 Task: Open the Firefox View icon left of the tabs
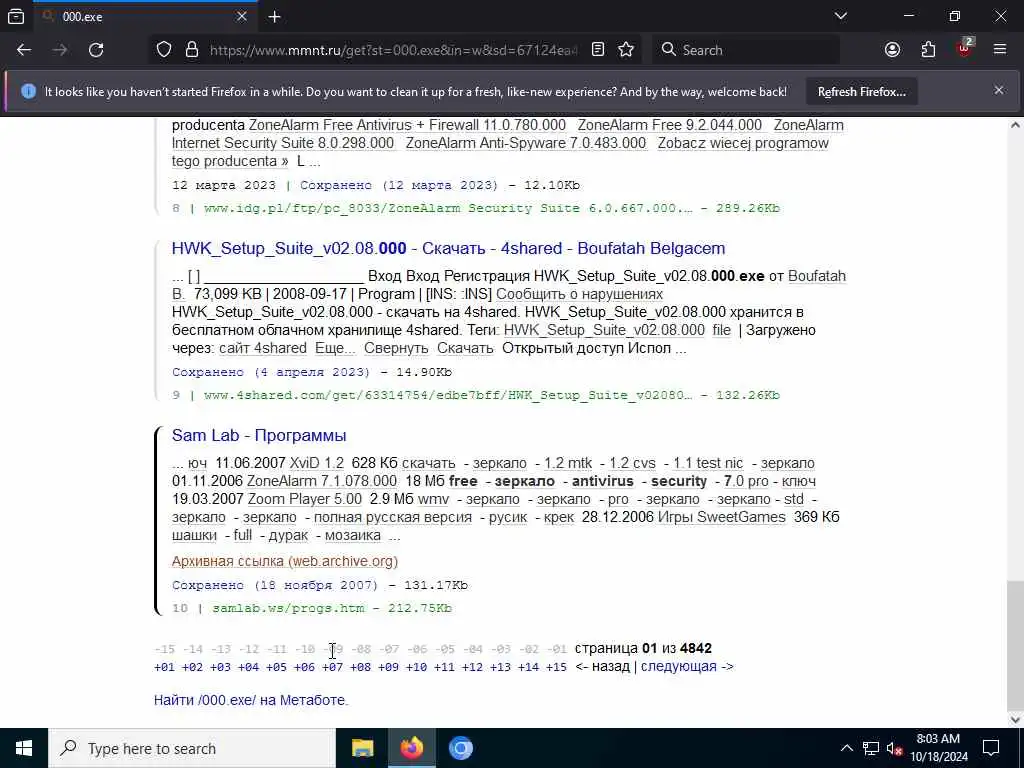16,16
